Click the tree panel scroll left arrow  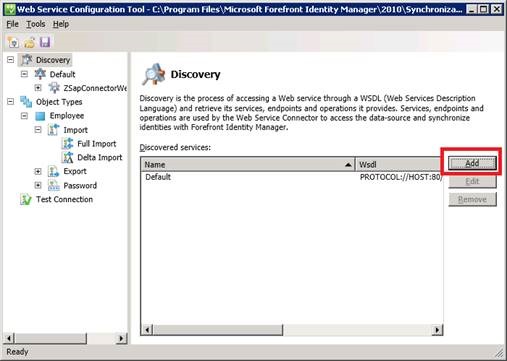9,338
